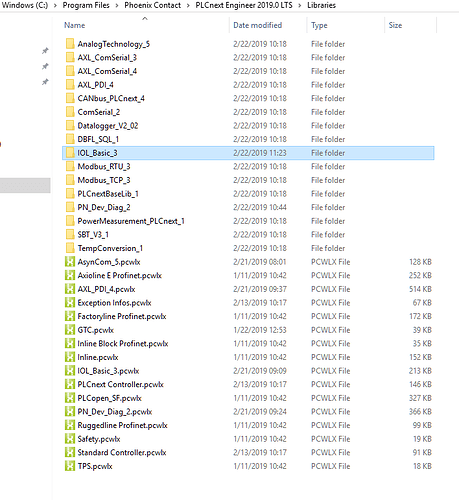This screenshot has width=459, height=500.
Task: Click the Ruggedline Profinet.pcwlx file icon
Action: [70, 425]
